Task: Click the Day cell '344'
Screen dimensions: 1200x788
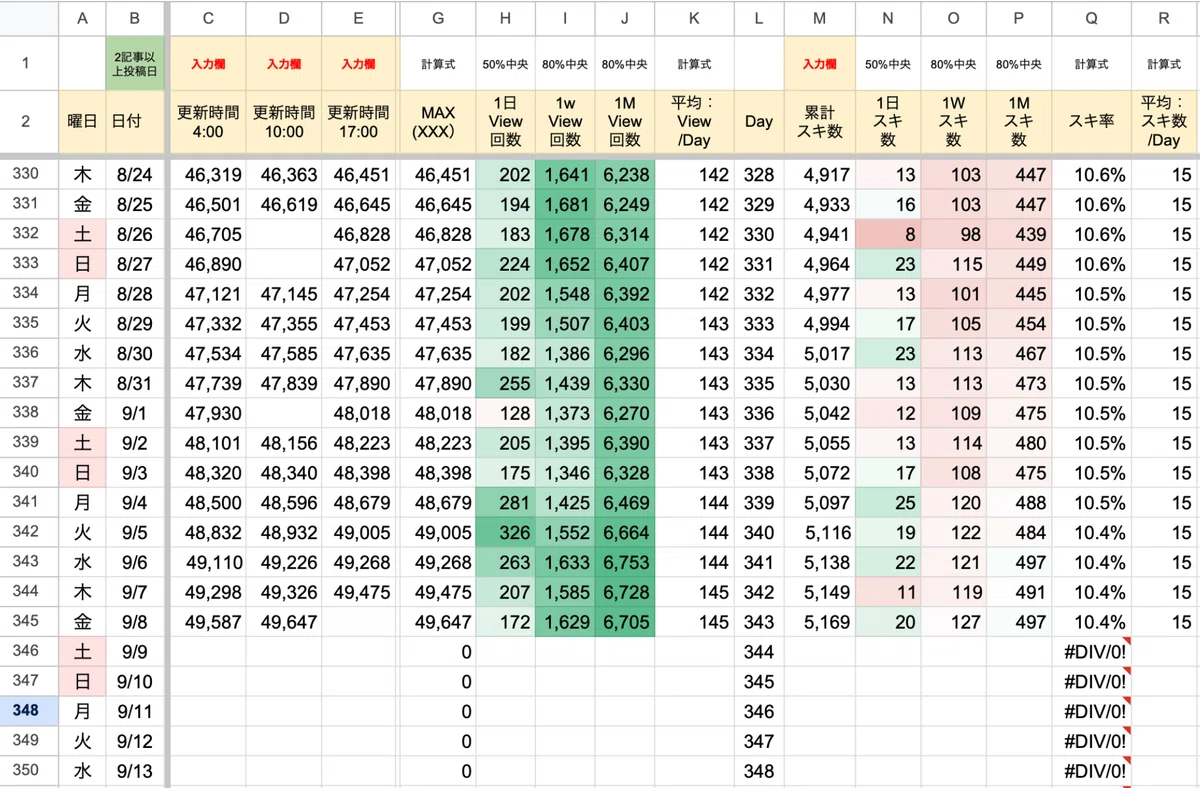Action: coord(758,652)
